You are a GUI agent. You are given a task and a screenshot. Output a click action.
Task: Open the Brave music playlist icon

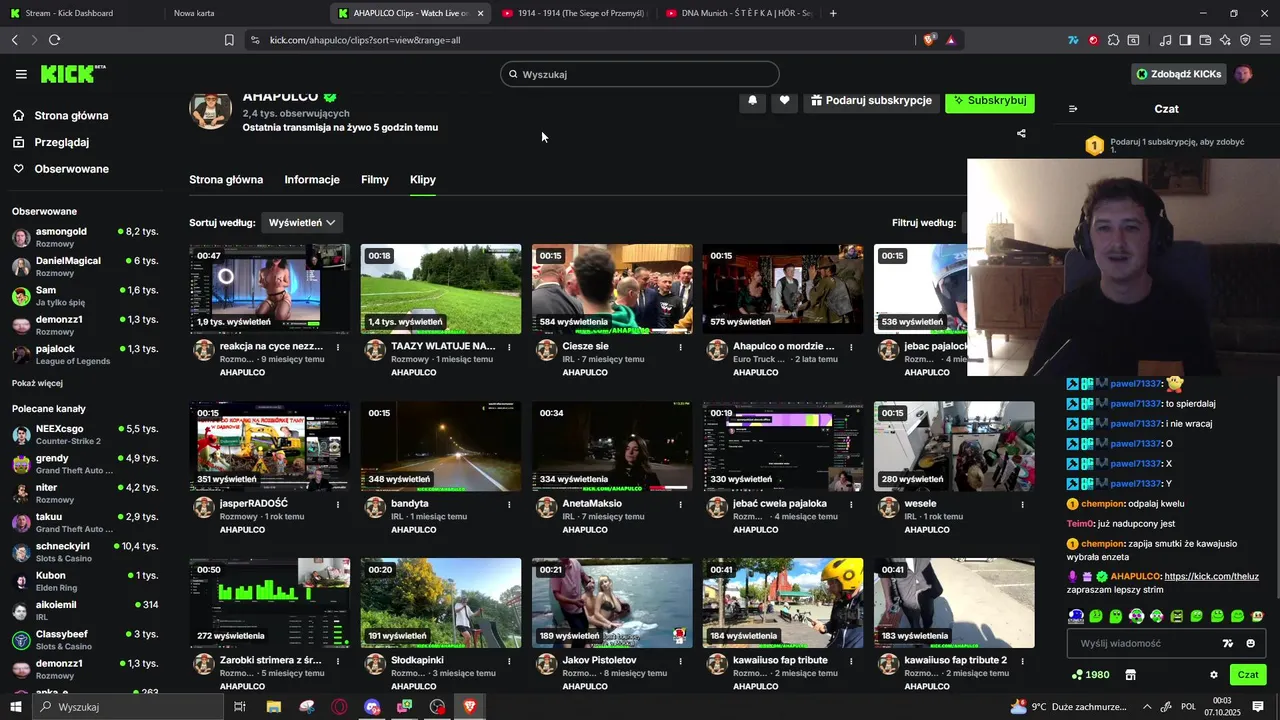(x=1165, y=40)
